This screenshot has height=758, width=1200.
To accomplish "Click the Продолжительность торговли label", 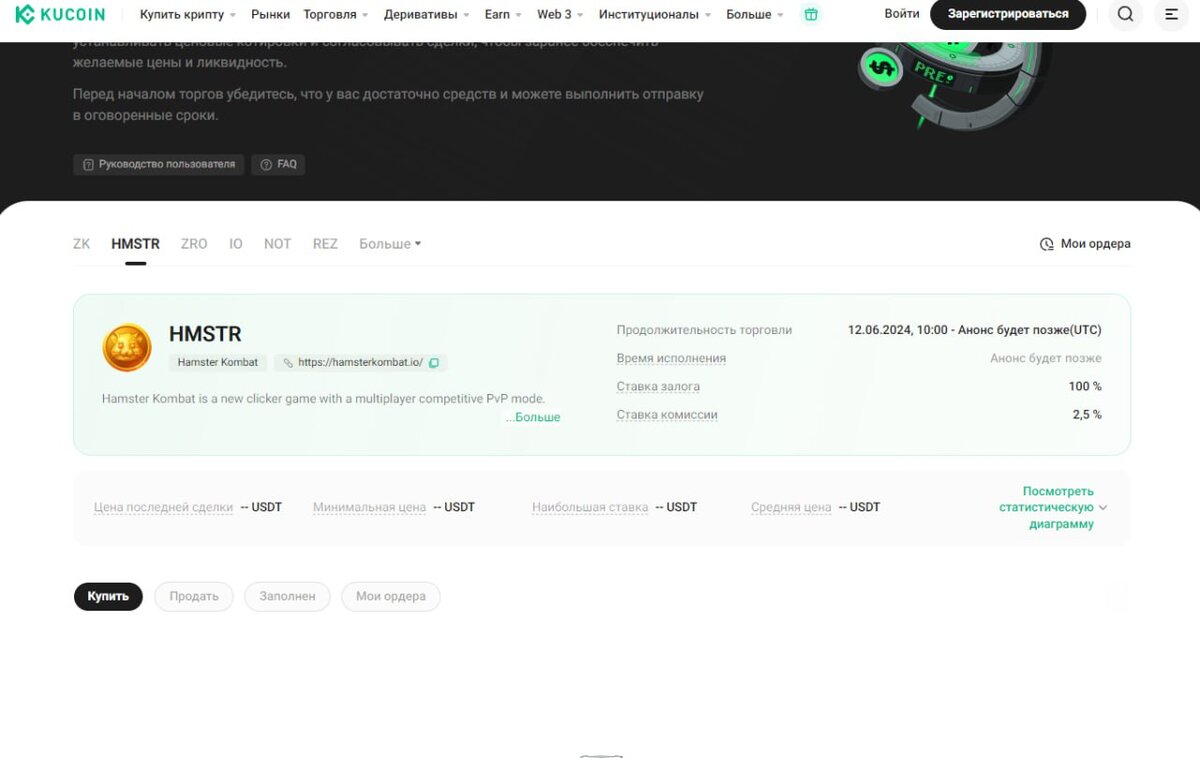I will [704, 330].
